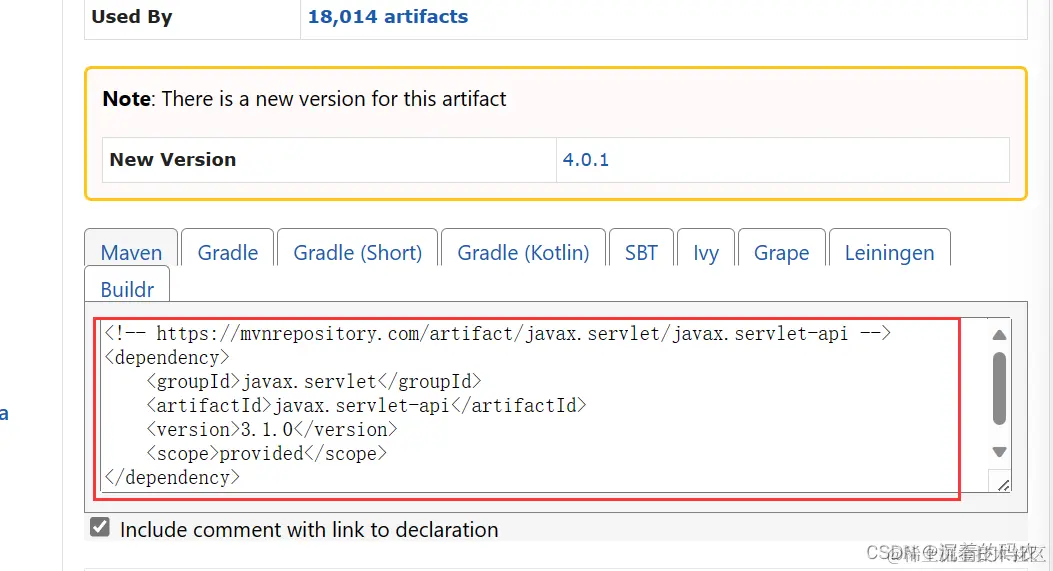Click the mvnrepository URL comment line
Screen dimensions: 1053x571
tap(498, 333)
